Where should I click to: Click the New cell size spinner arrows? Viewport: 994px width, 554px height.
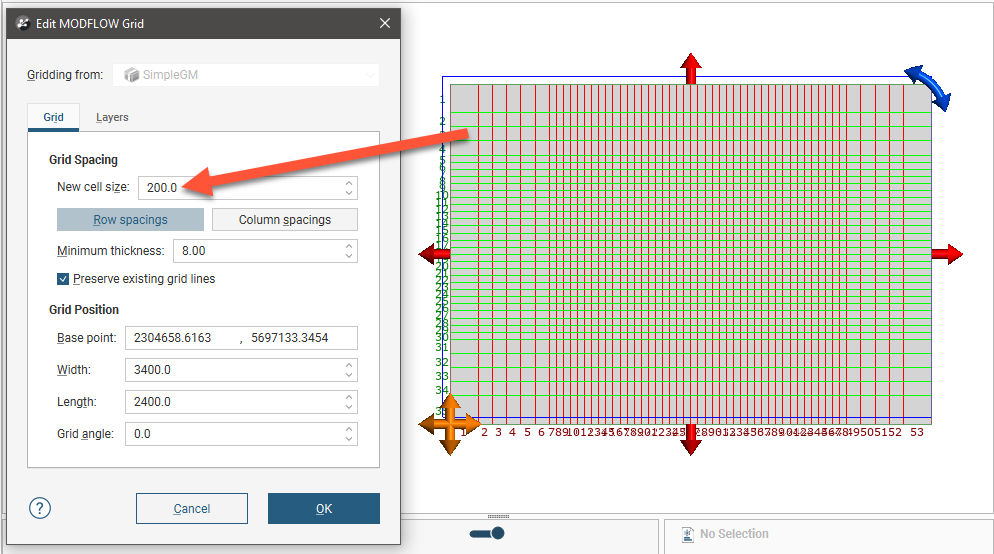pos(348,188)
